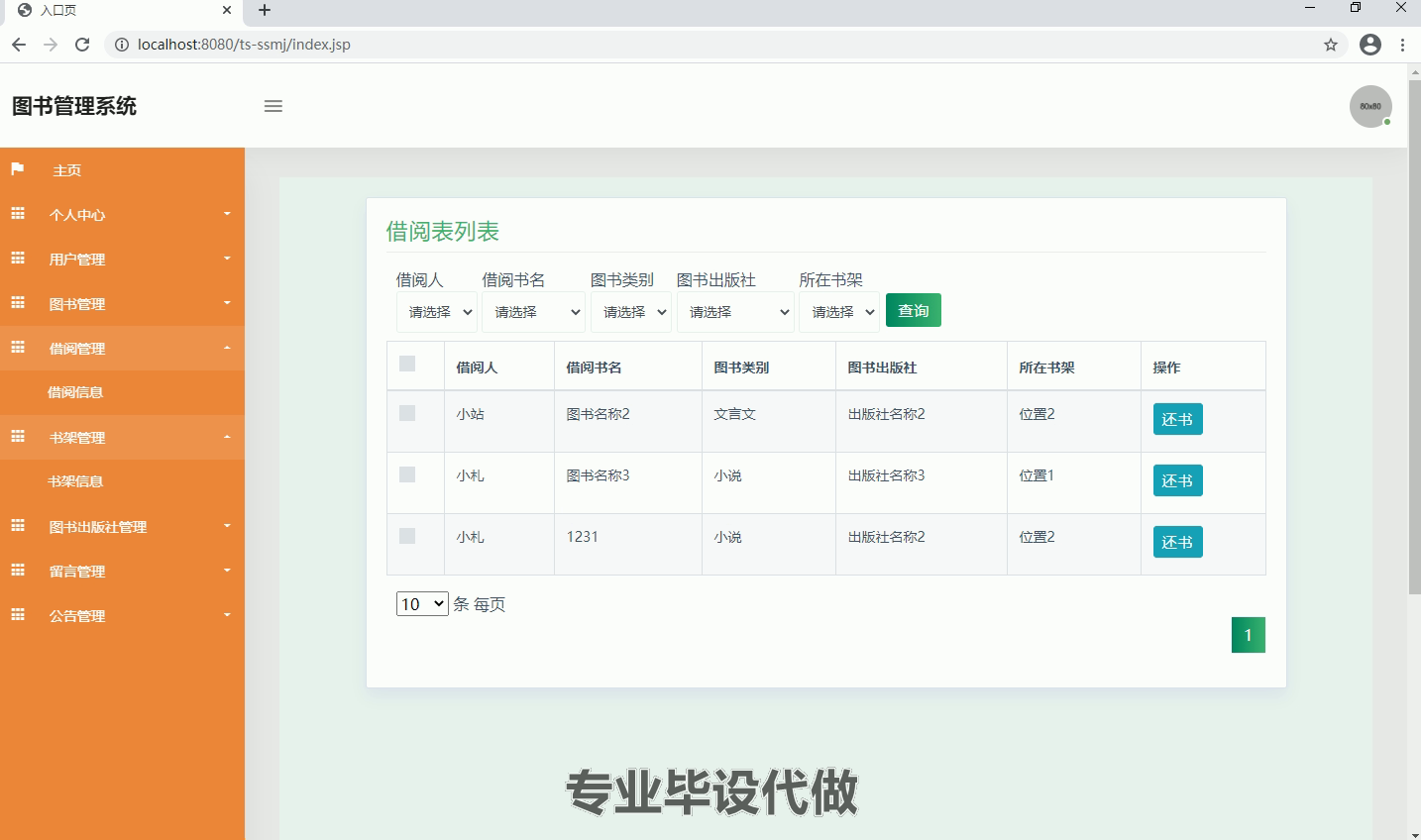1421x840 pixels.
Task: Expand the 公告管理 menu arrow
Action: pyautogui.click(x=227, y=615)
